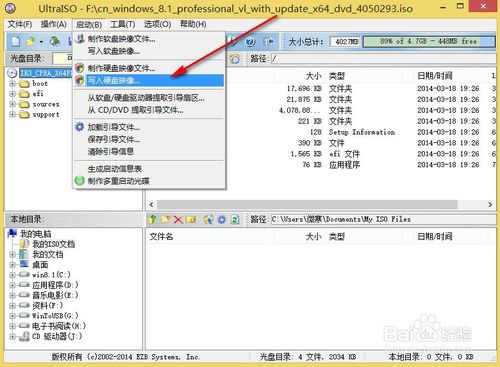The image size is (500, 367).
Task: Open the 选项(O) menu
Action: (x=157, y=24)
